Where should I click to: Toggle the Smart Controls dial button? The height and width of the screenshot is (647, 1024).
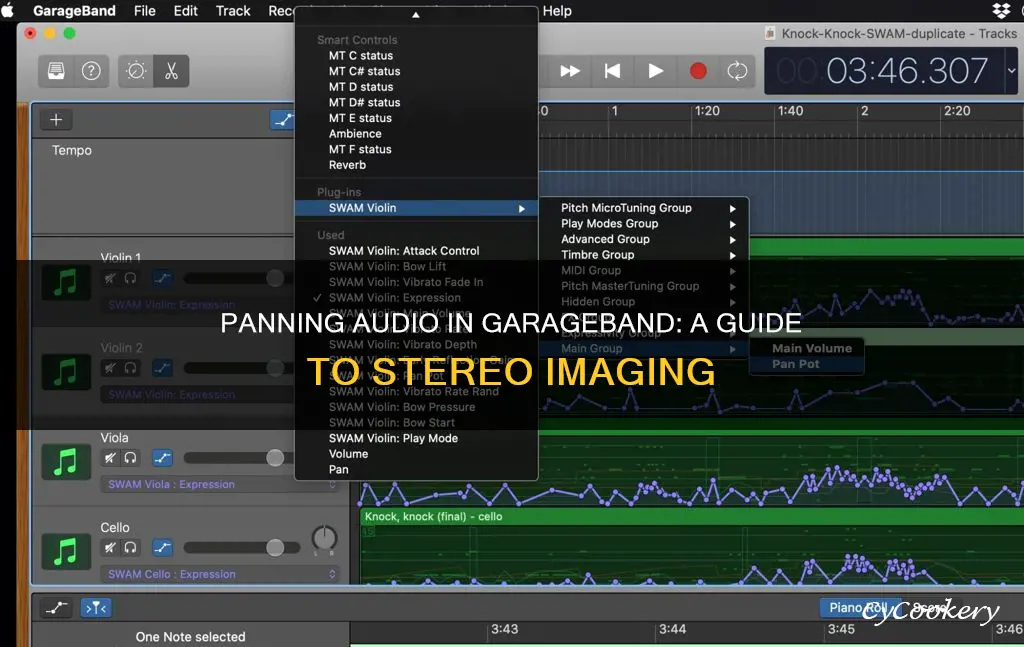point(136,71)
